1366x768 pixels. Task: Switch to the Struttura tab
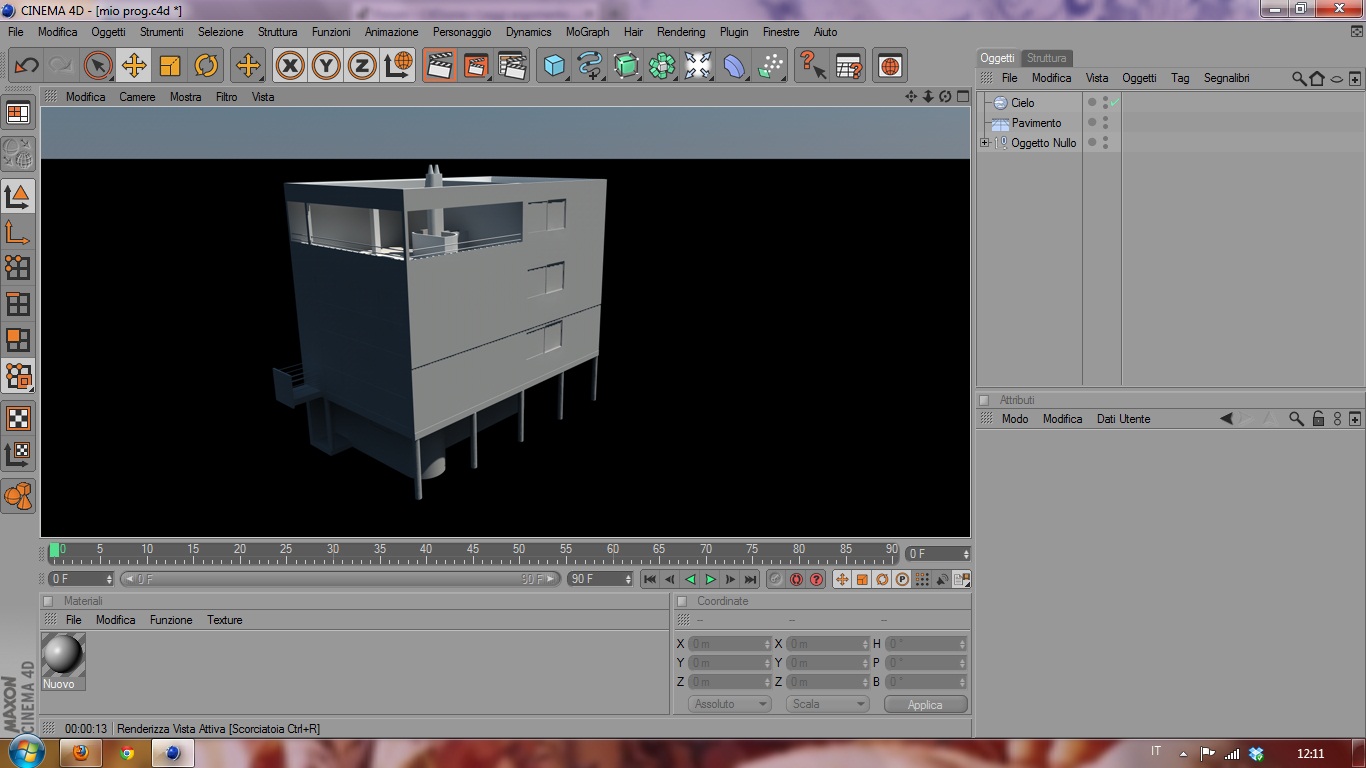(x=1046, y=58)
